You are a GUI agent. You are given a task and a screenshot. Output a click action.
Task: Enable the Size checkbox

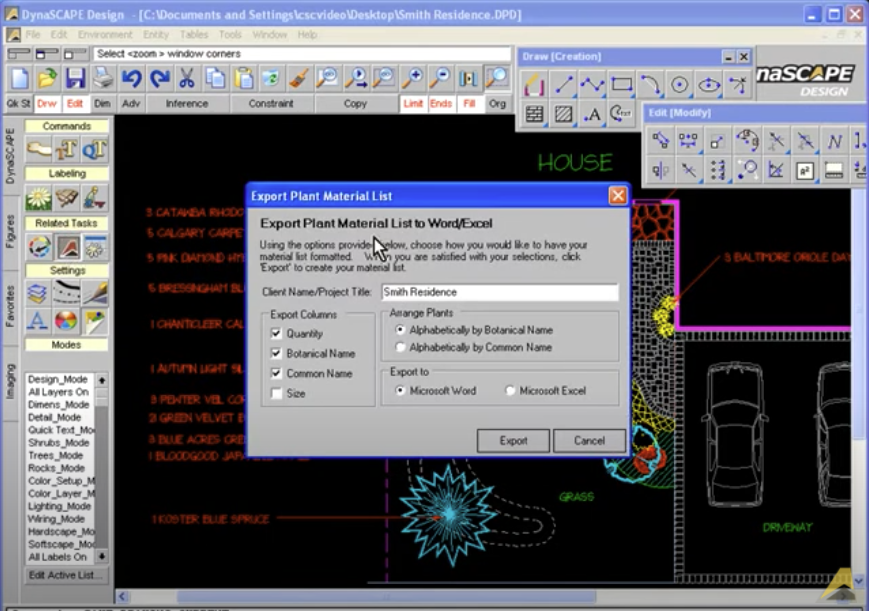click(x=276, y=393)
